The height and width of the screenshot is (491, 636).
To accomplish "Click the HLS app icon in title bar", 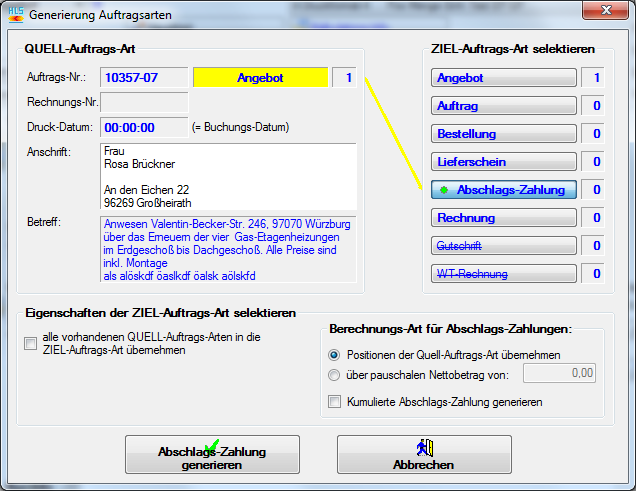I will coord(14,15).
